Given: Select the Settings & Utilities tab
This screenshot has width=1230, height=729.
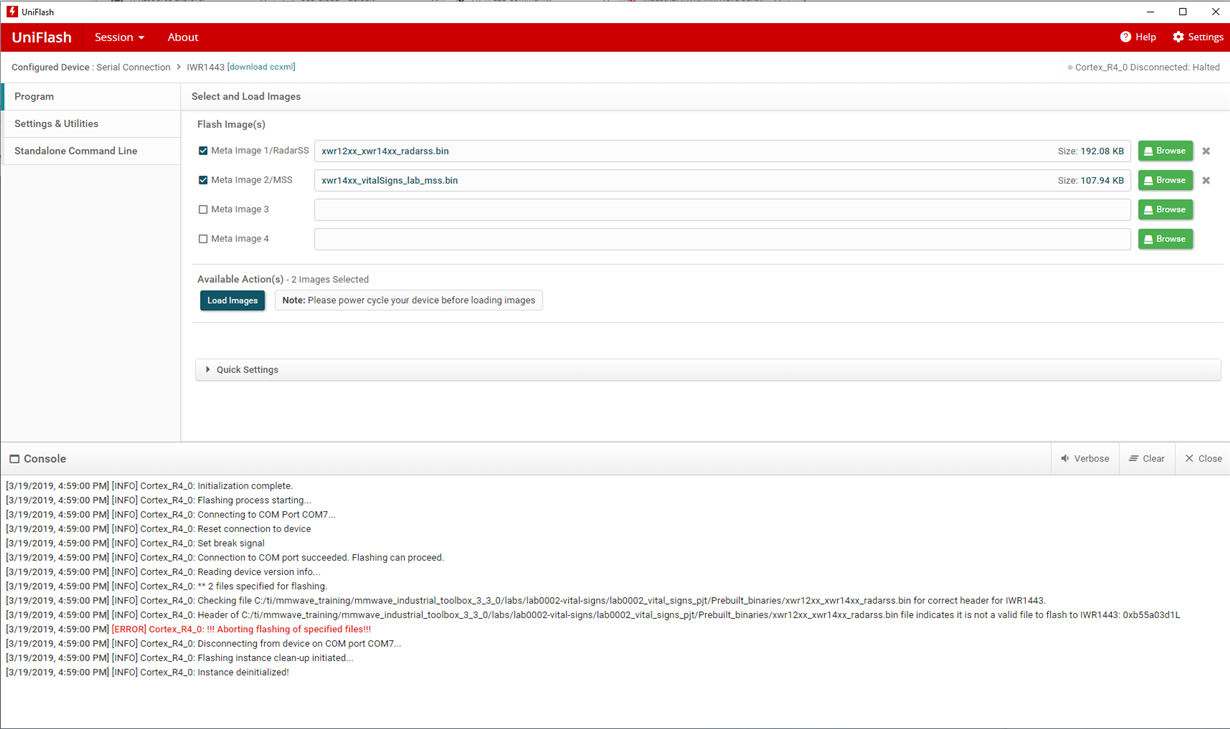Looking at the screenshot, I should tap(91, 124).
